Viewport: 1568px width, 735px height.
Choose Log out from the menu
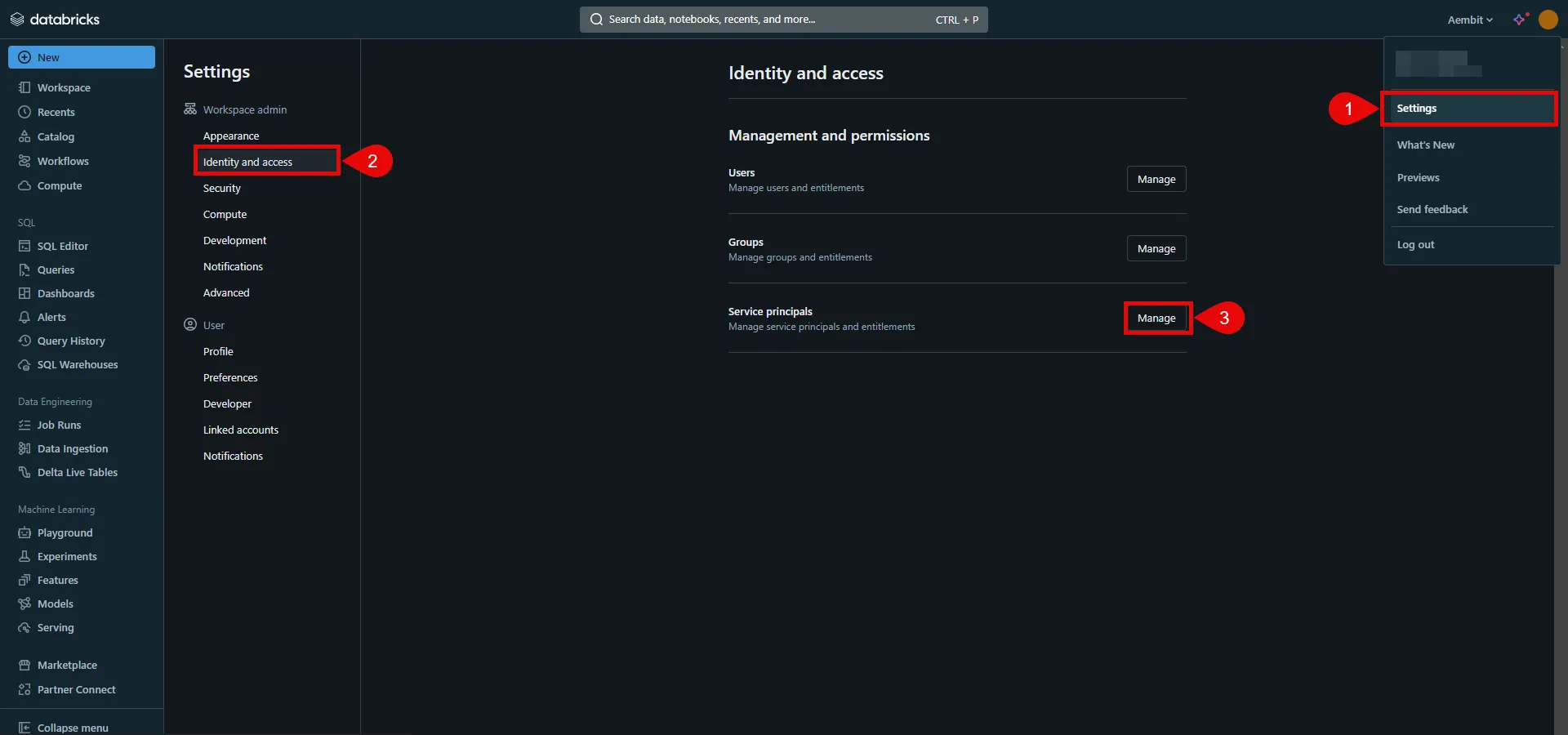pos(1415,245)
